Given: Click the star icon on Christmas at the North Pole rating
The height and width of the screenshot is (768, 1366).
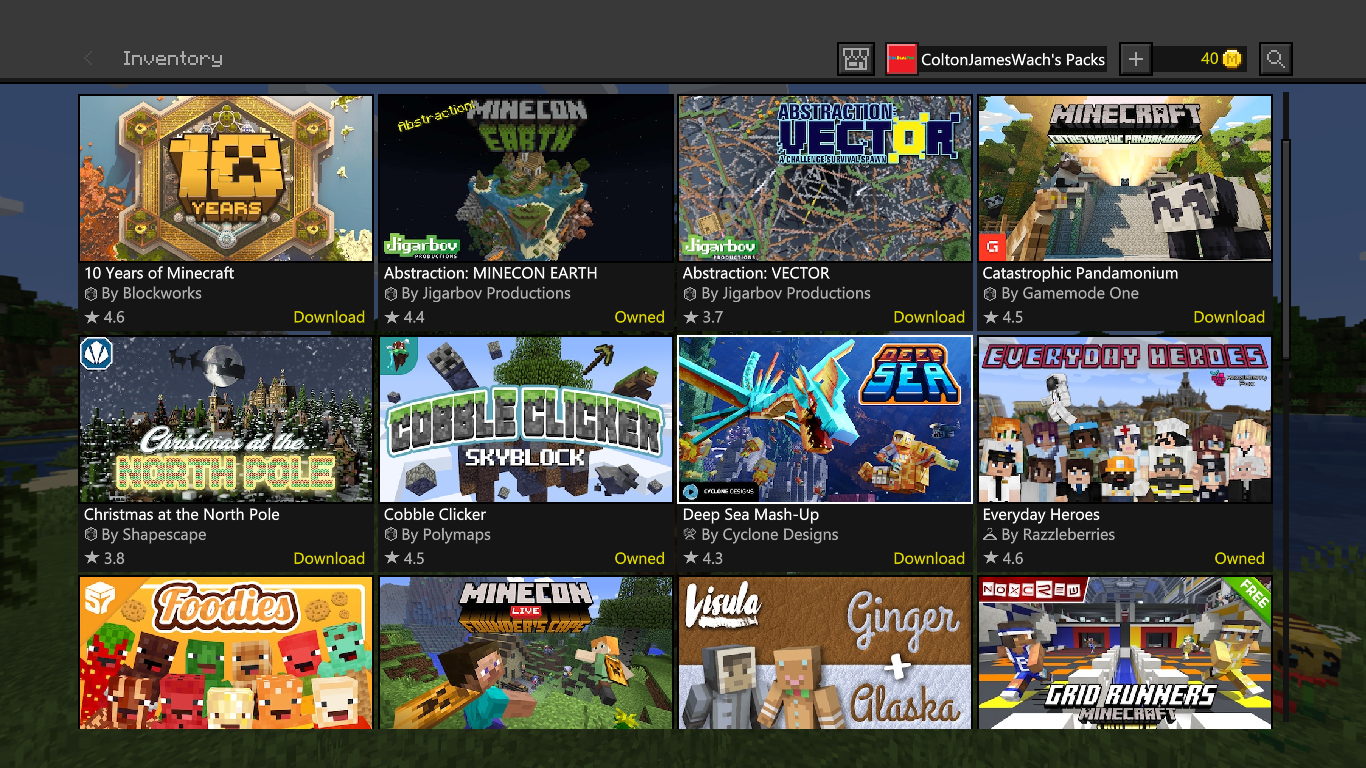Looking at the screenshot, I should (92, 559).
